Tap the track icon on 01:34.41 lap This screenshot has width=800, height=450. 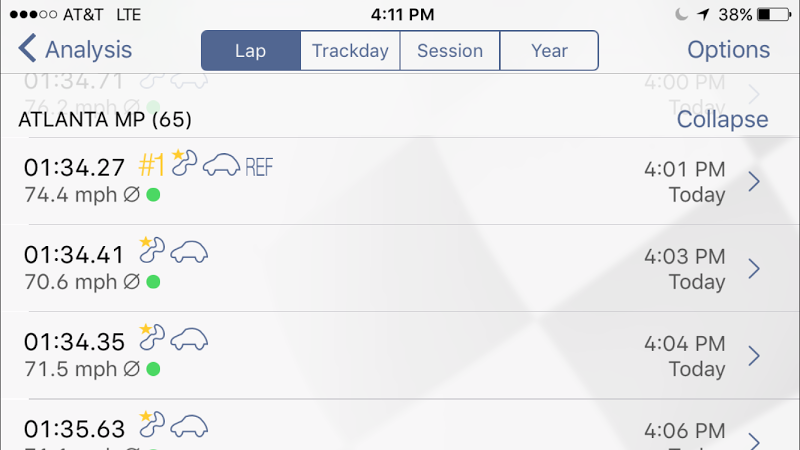tap(152, 252)
